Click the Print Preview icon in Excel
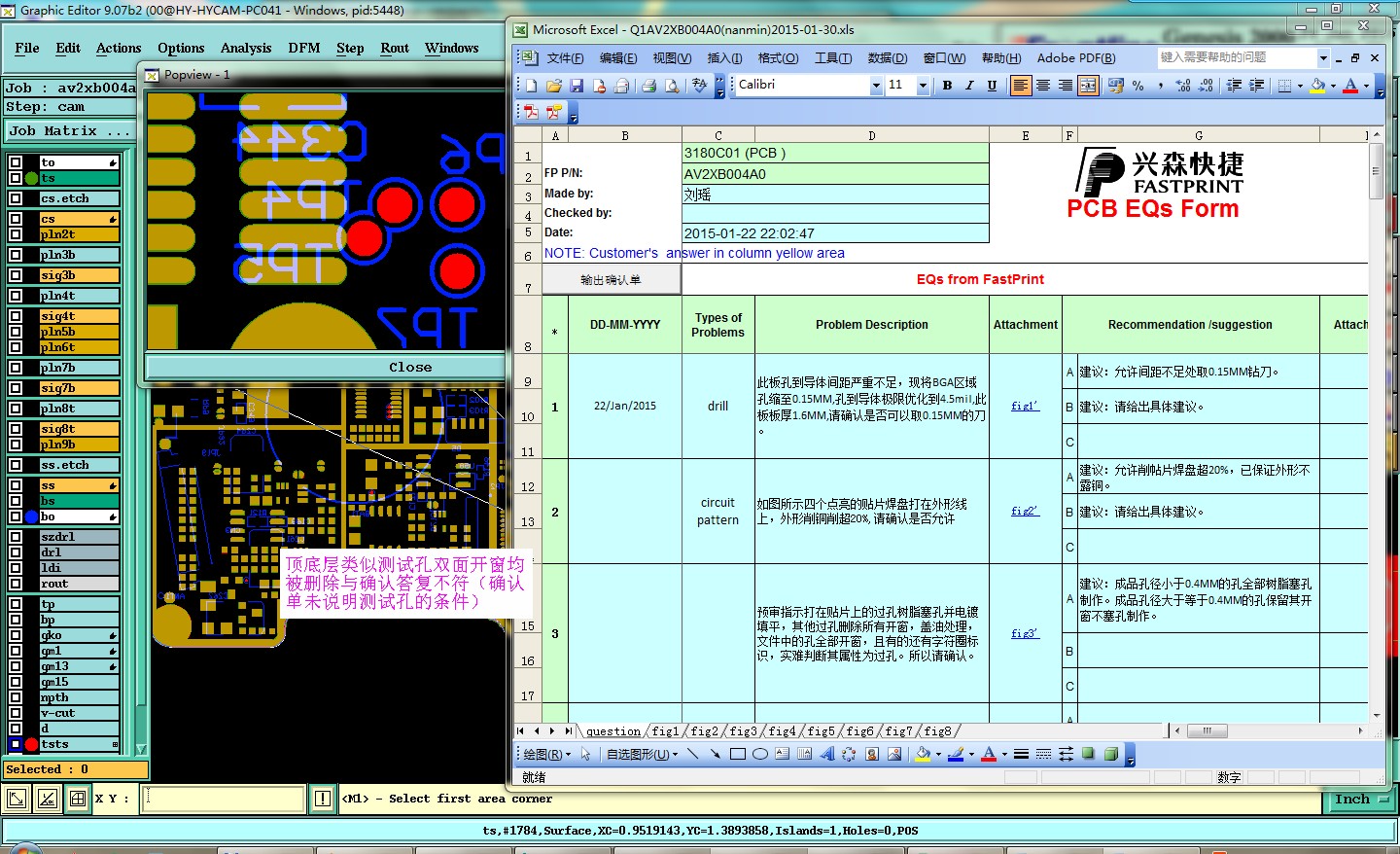The width and height of the screenshot is (1400, 854). 672,86
